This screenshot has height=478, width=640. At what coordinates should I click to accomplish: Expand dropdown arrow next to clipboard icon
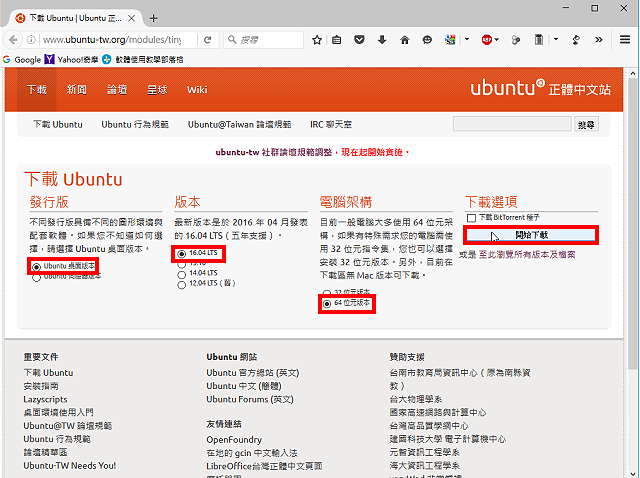pos(556,40)
